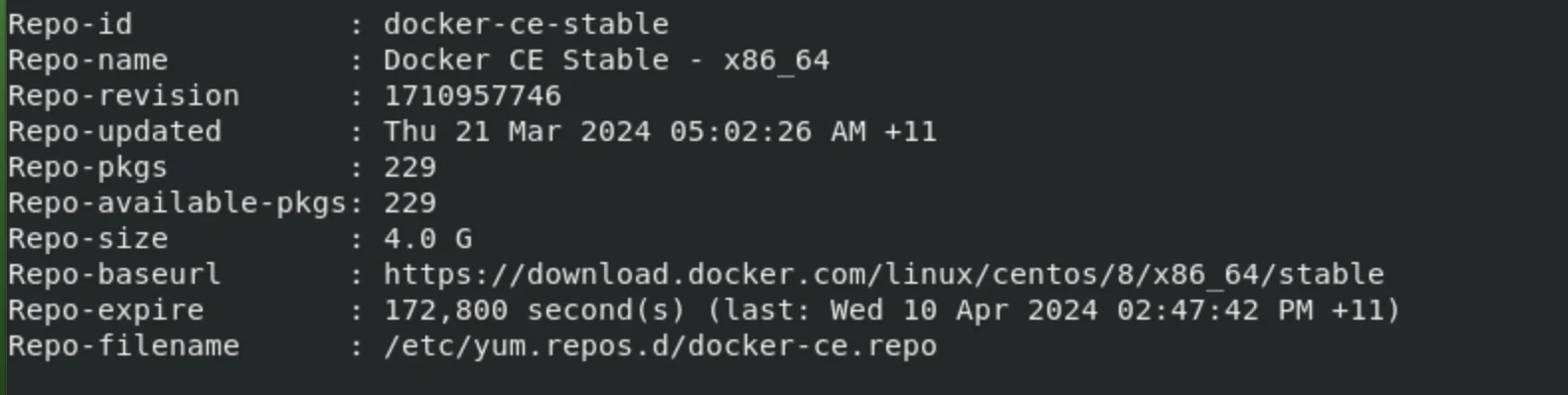1568x395 pixels.
Task: Click the Repo-size label
Action: pyautogui.click(x=87, y=238)
